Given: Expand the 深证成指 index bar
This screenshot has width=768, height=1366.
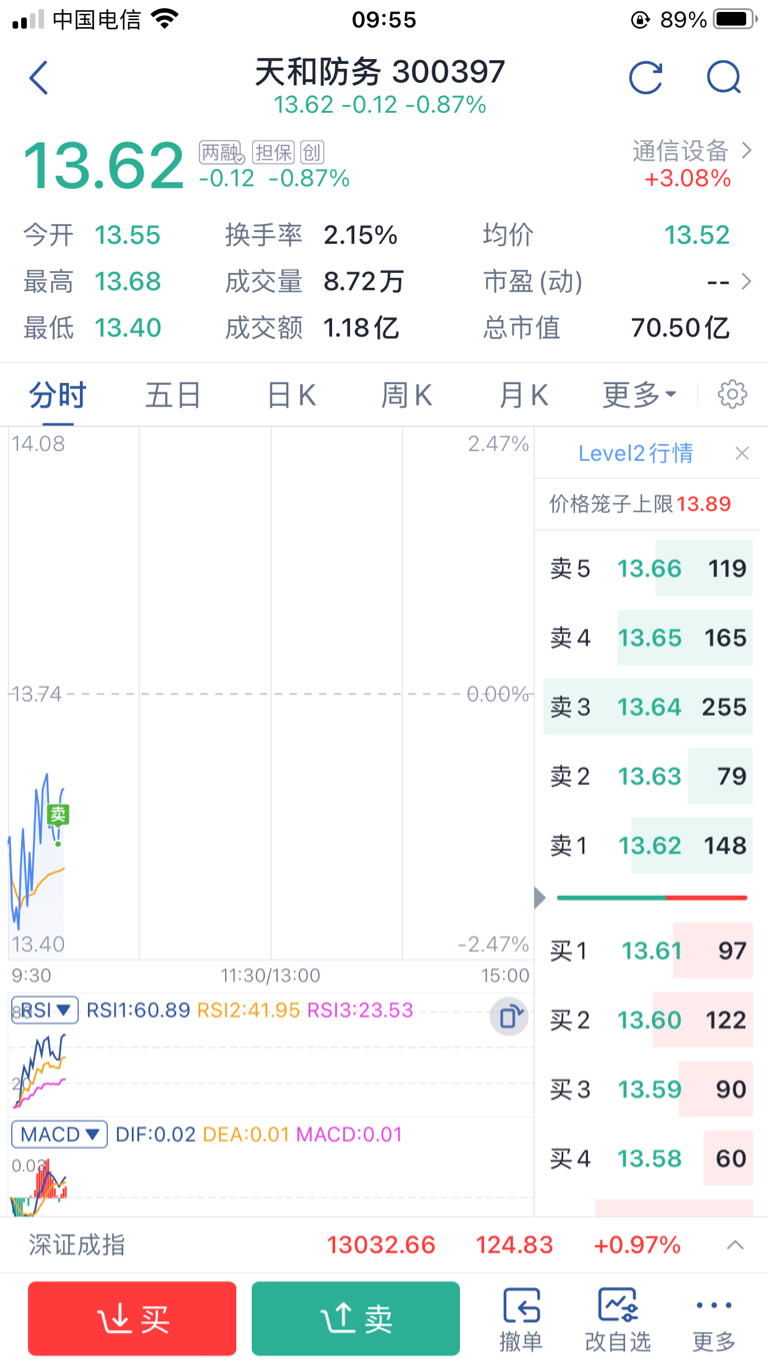Looking at the screenshot, I should click(x=735, y=1245).
